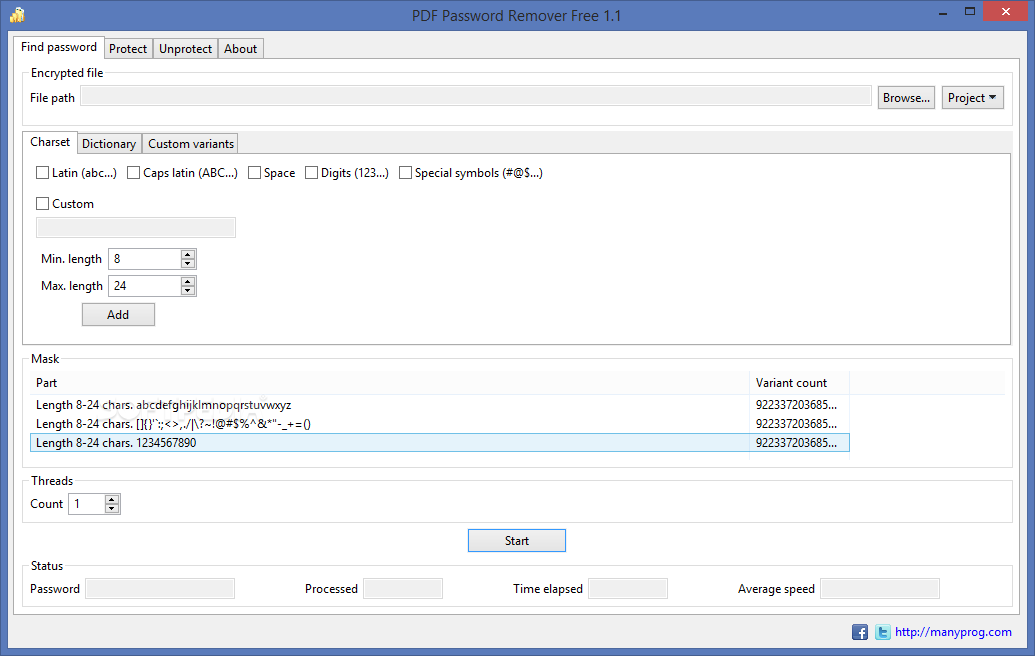1035x656 pixels.
Task: Click the File path input field
Action: [x=476, y=96]
